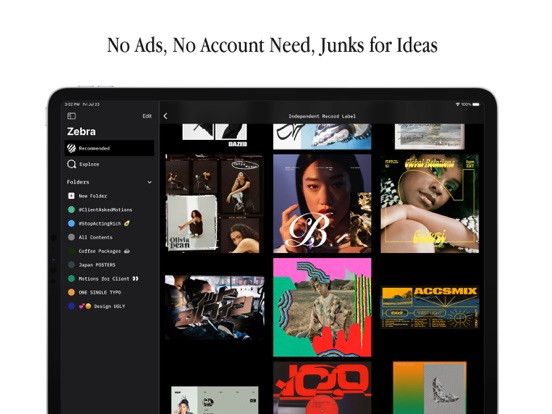Click the Explore magnifier icon
The image size is (552, 414).
point(71,164)
